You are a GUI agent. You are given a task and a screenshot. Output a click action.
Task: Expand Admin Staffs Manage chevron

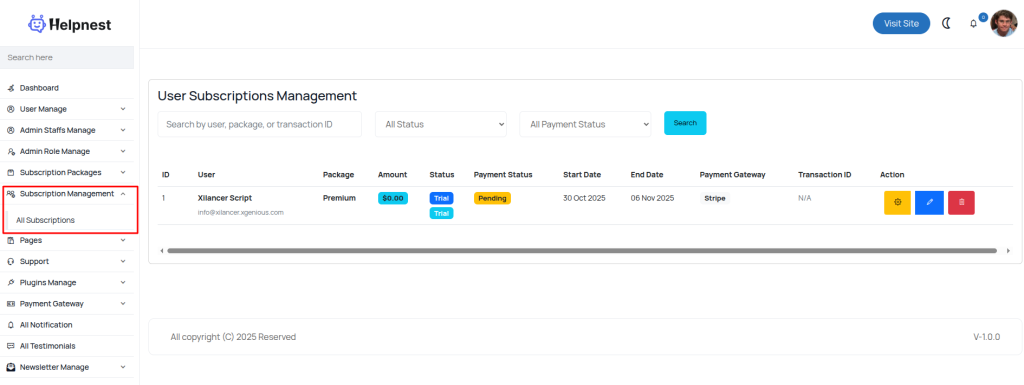(x=123, y=131)
